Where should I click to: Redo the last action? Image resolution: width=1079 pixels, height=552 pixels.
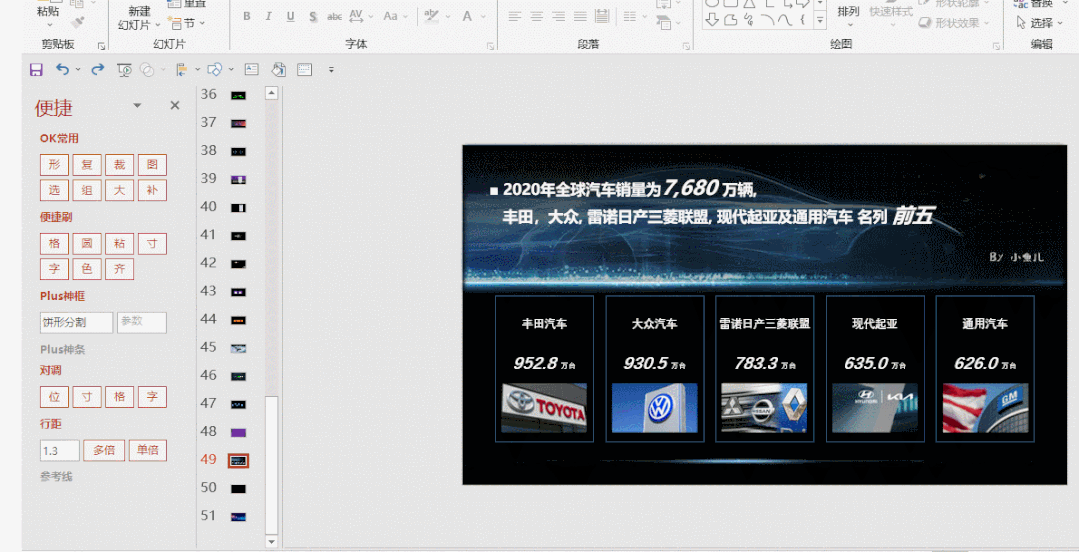click(x=98, y=69)
